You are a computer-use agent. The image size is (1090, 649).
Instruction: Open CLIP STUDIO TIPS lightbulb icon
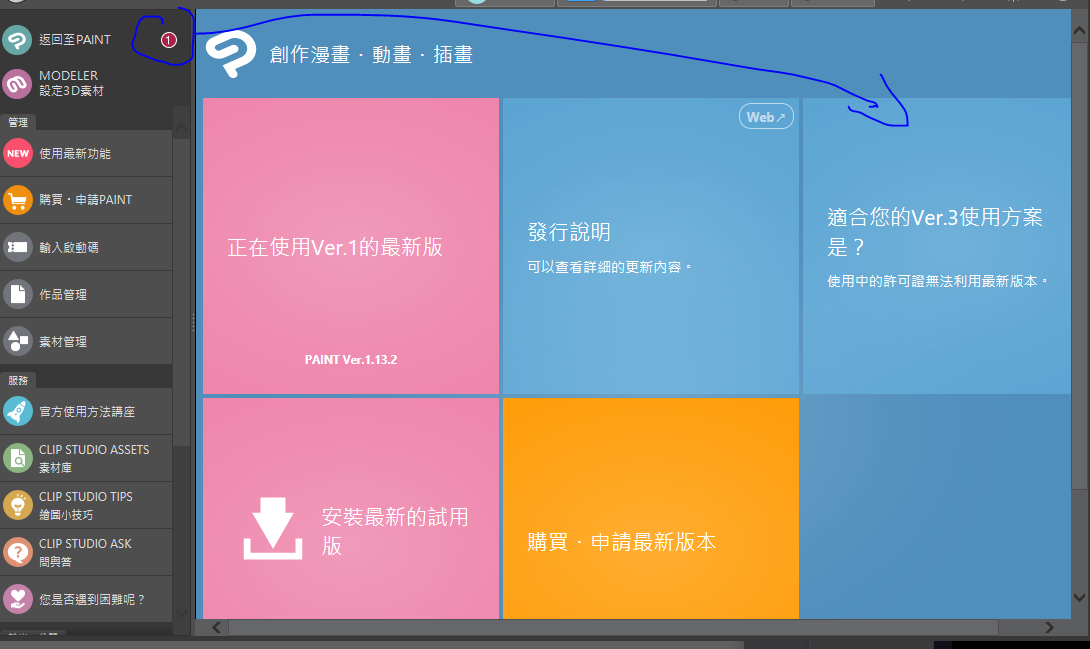point(18,505)
